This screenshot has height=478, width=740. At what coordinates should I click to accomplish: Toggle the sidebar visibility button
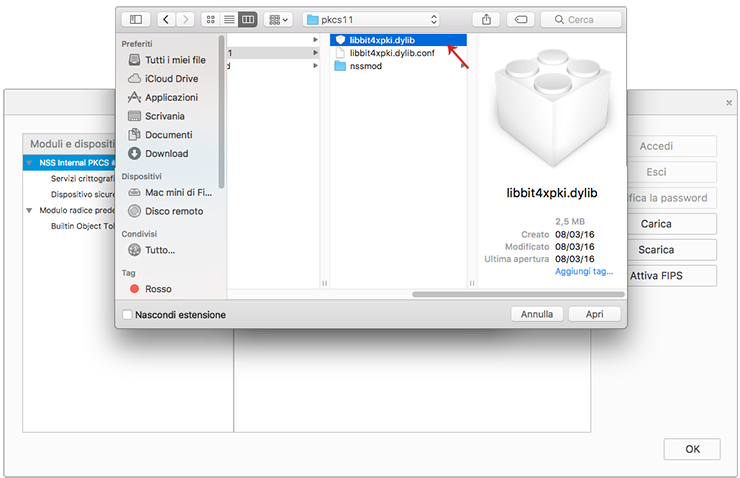click(136, 19)
